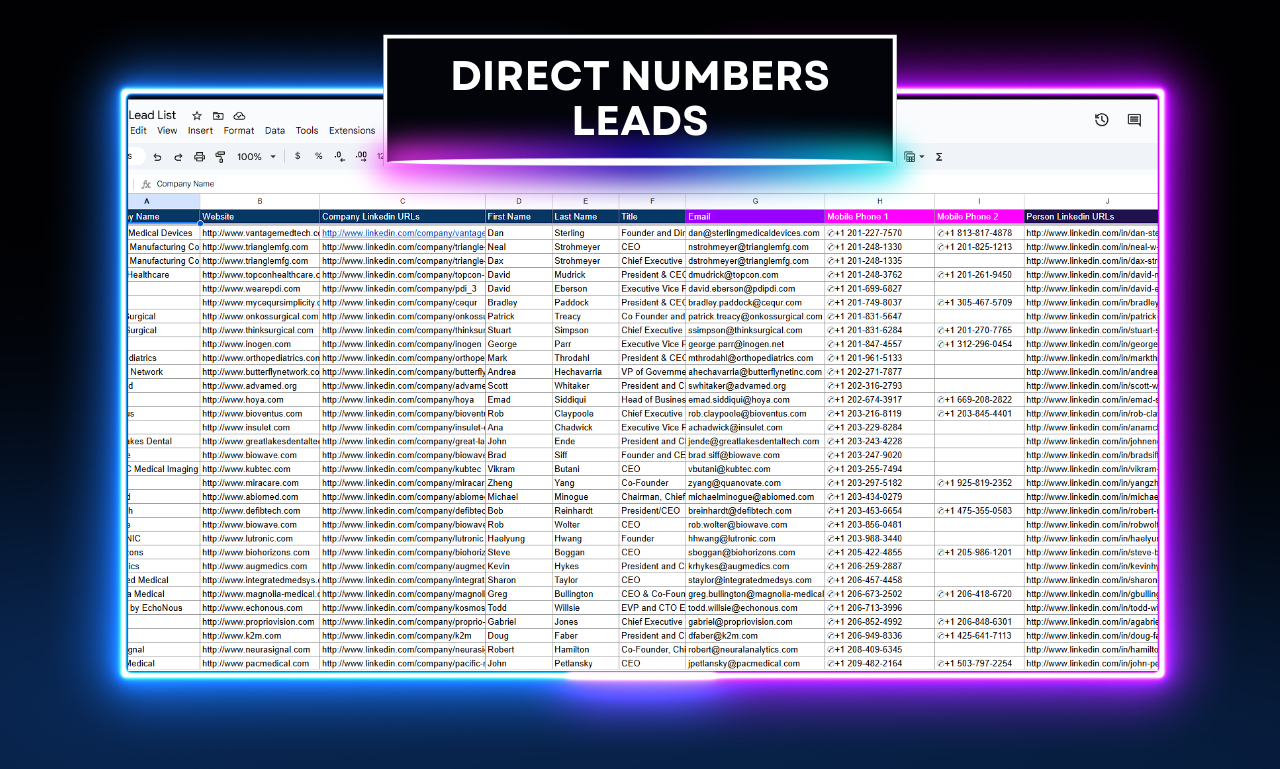The image size is (1280, 769).
Task: Click the Redo arrow
Action: click(x=178, y=157)
